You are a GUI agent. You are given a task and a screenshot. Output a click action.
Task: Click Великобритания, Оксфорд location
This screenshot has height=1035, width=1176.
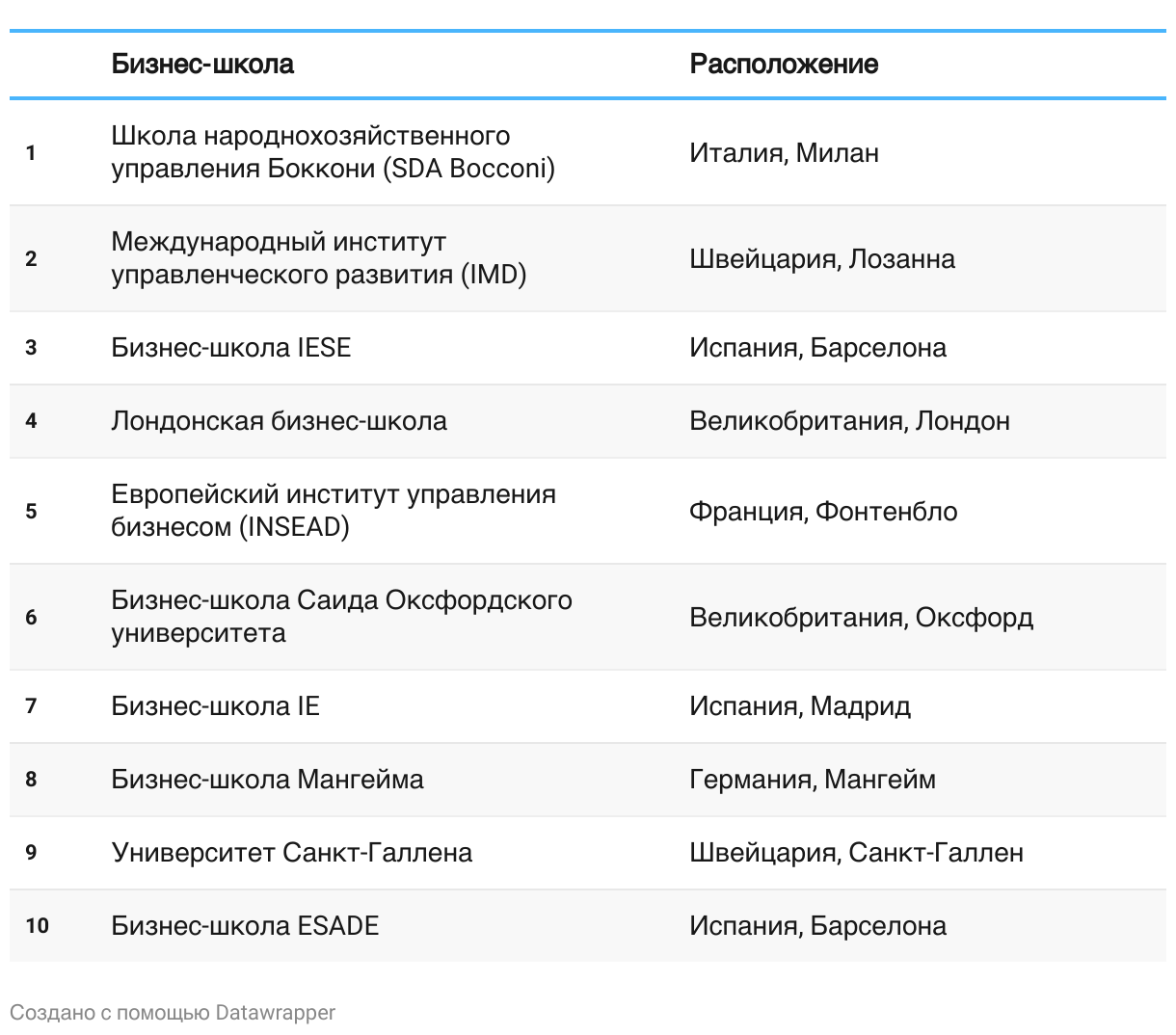(861, 617)
